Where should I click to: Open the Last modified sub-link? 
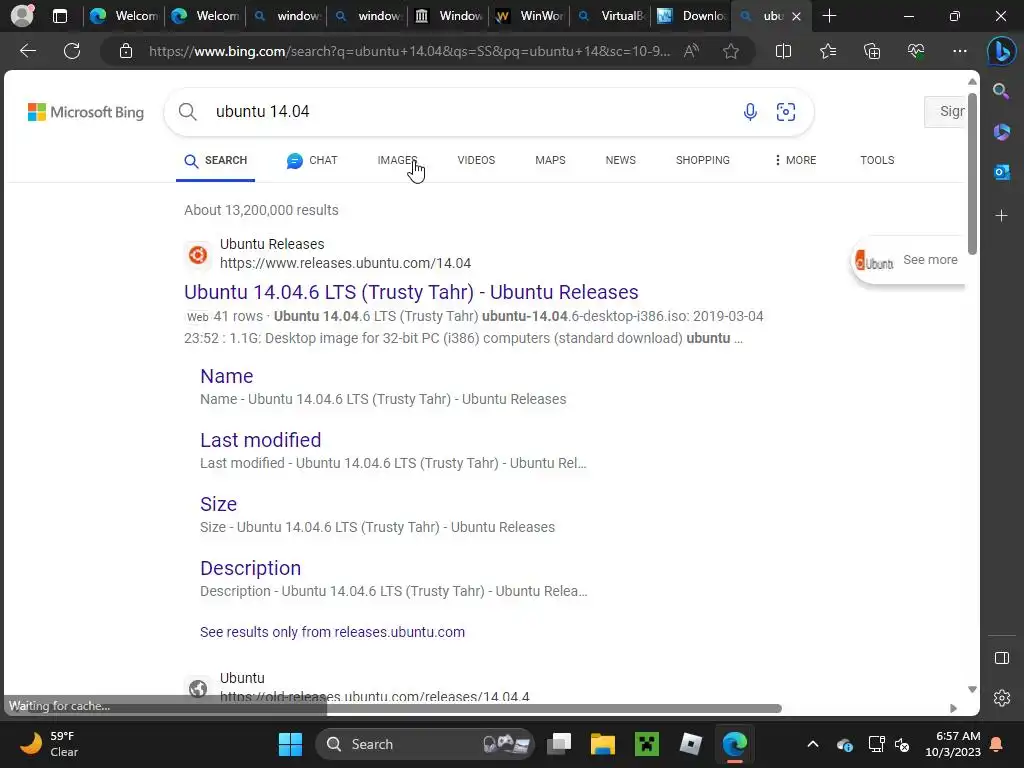click(x=260, y=440)
